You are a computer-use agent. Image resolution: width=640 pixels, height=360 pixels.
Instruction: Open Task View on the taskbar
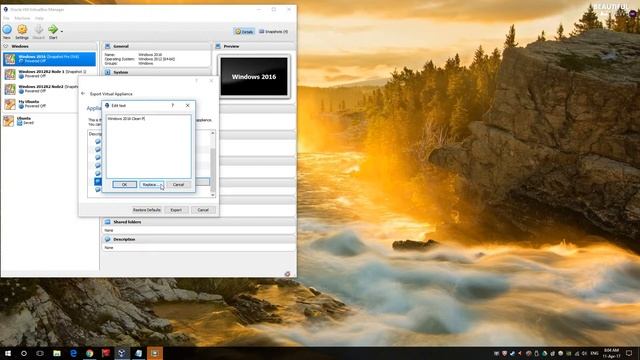(x=40, y=353)
